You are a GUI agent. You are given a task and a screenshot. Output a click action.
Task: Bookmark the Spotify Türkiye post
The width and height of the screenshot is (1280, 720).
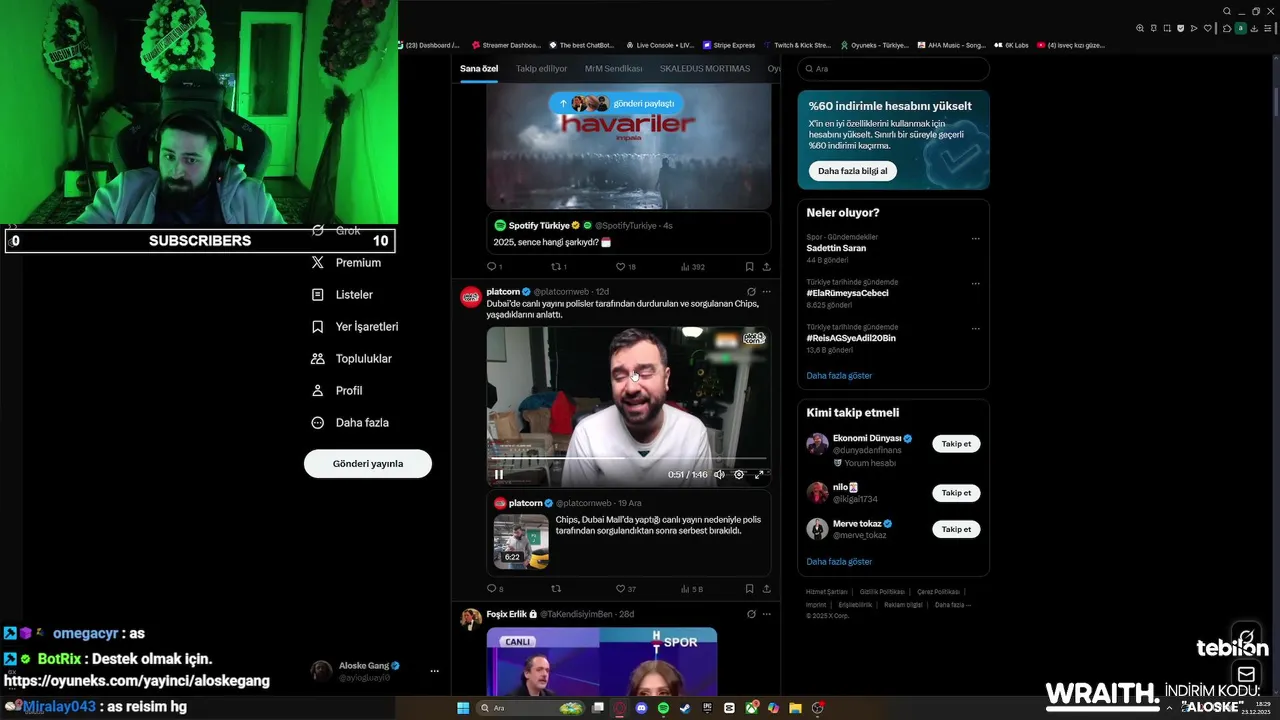pyautogui.click(x=749, y=267)
